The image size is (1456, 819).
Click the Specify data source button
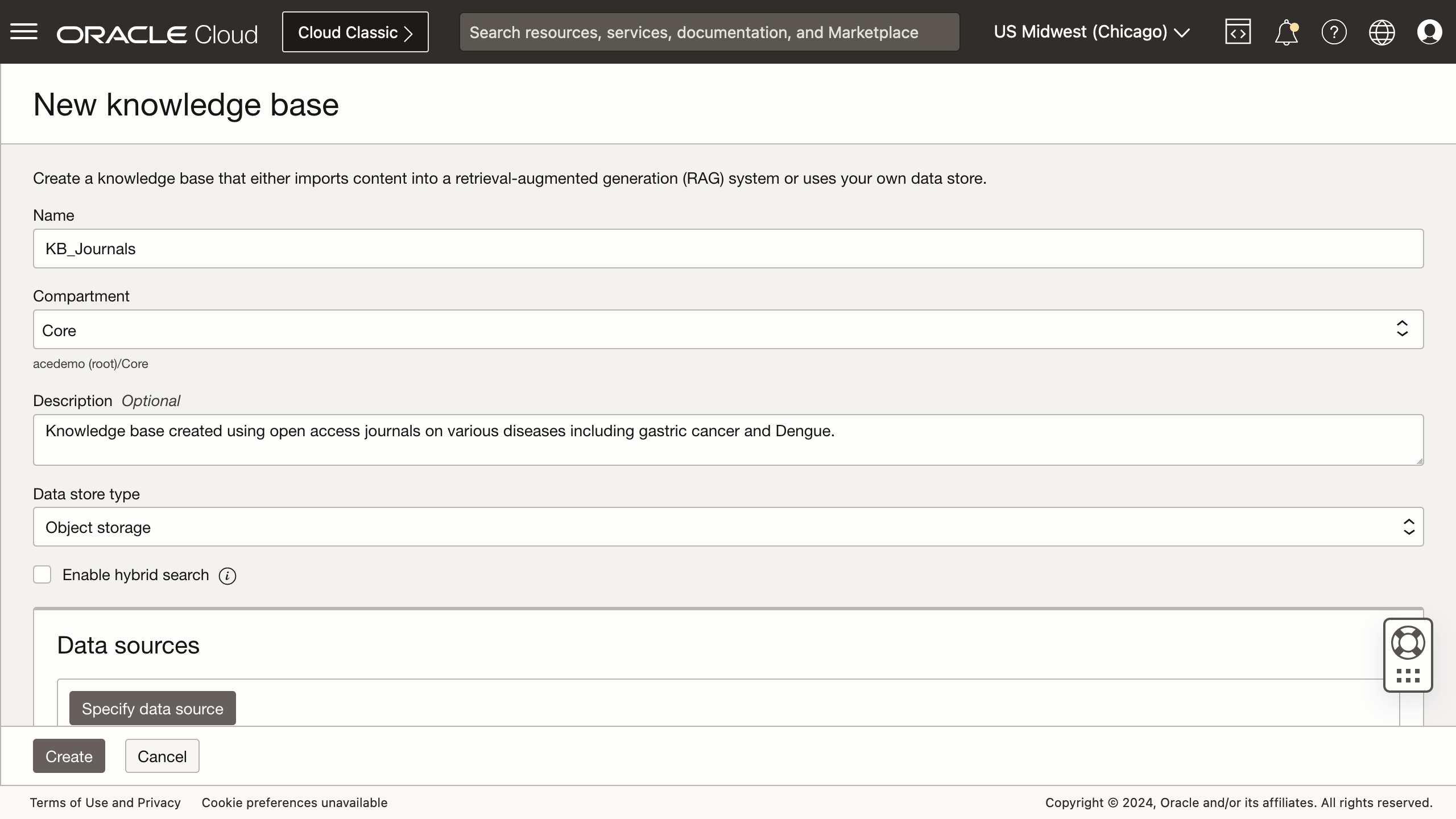click(x=152, y=708)
